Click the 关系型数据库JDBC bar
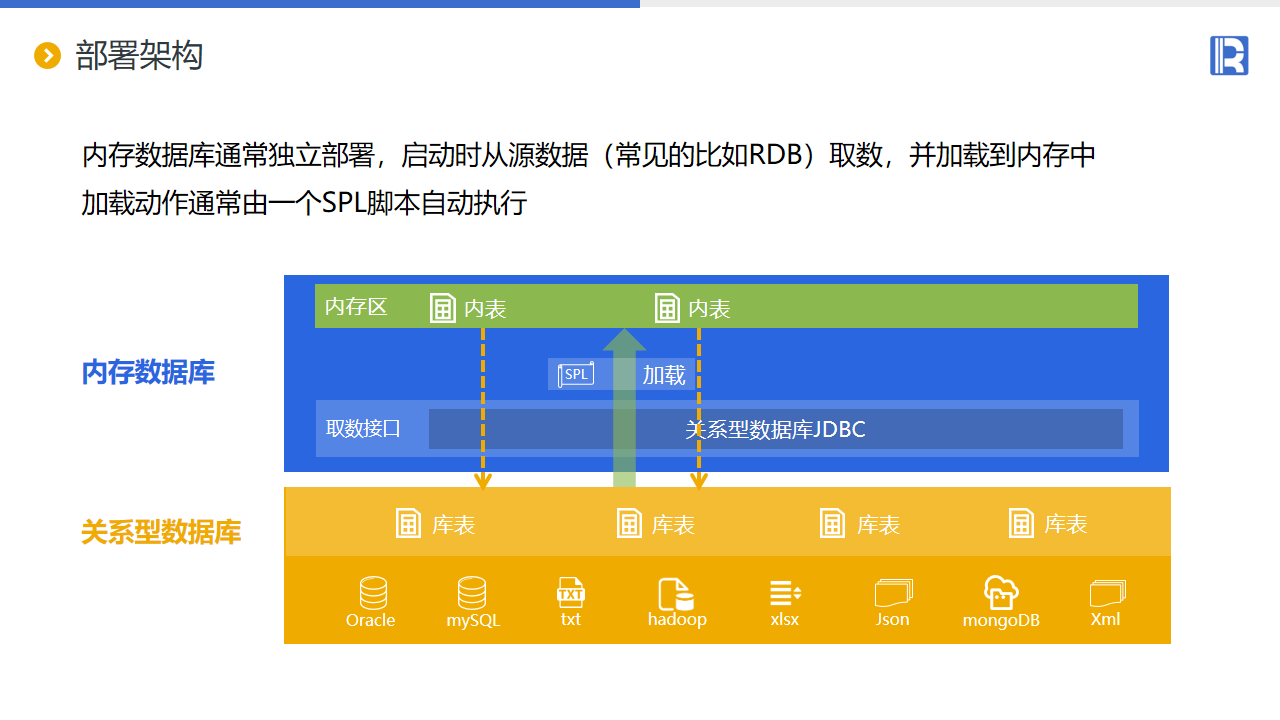The width and height of the screenshot is (1280, 720). pos(776,429)
